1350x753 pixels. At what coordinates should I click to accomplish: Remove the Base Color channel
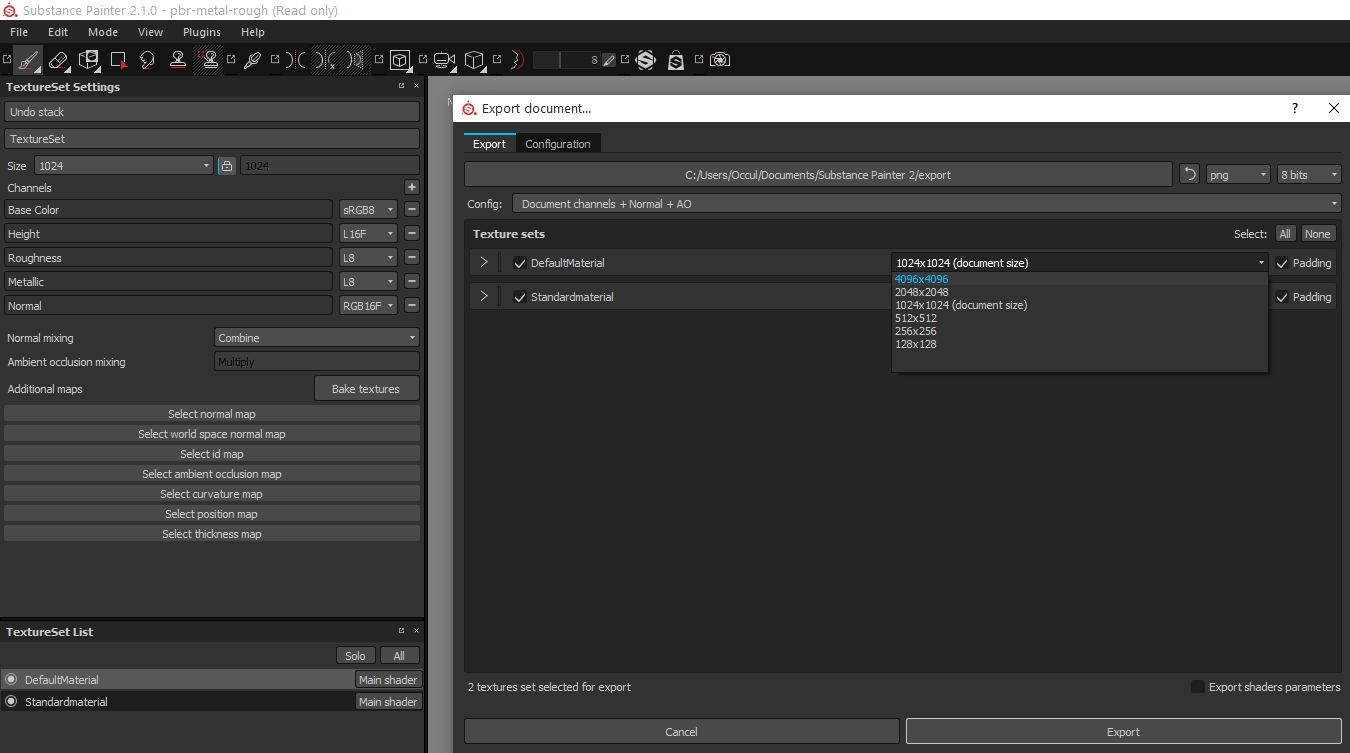(x=411, y=210)
